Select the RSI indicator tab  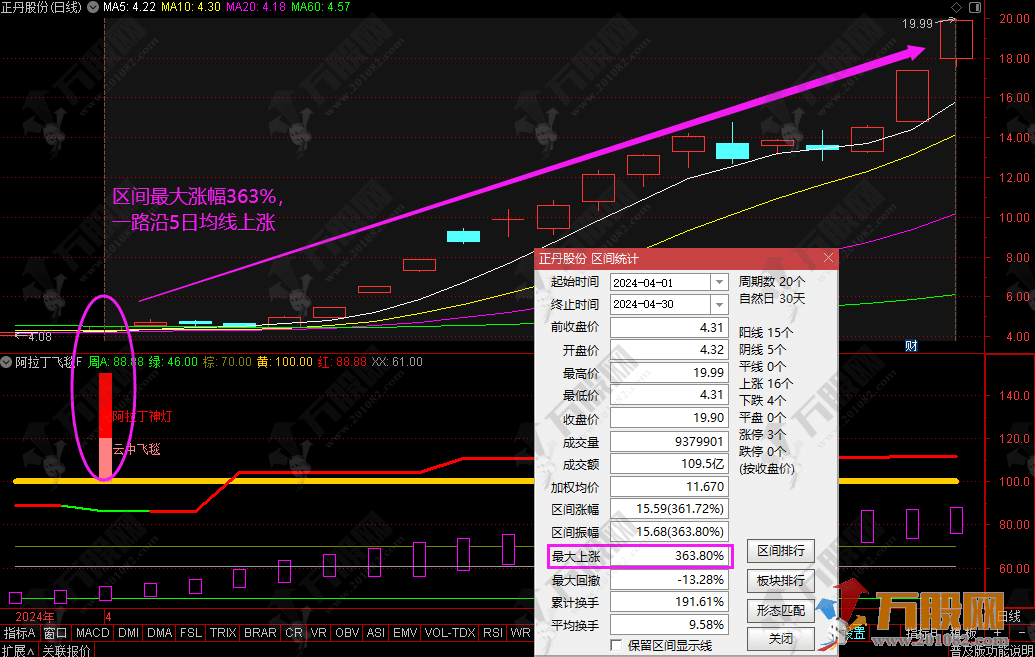click(492, 633)
